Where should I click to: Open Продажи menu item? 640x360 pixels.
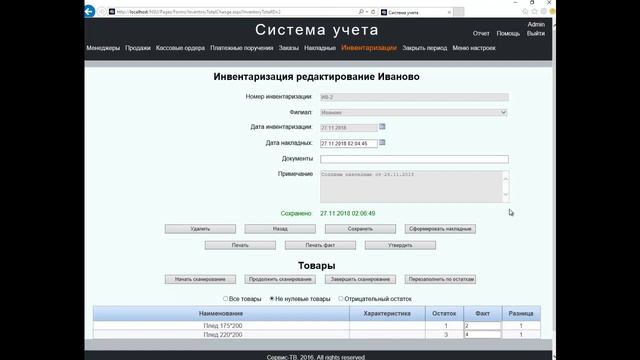[x=138, y=48]
